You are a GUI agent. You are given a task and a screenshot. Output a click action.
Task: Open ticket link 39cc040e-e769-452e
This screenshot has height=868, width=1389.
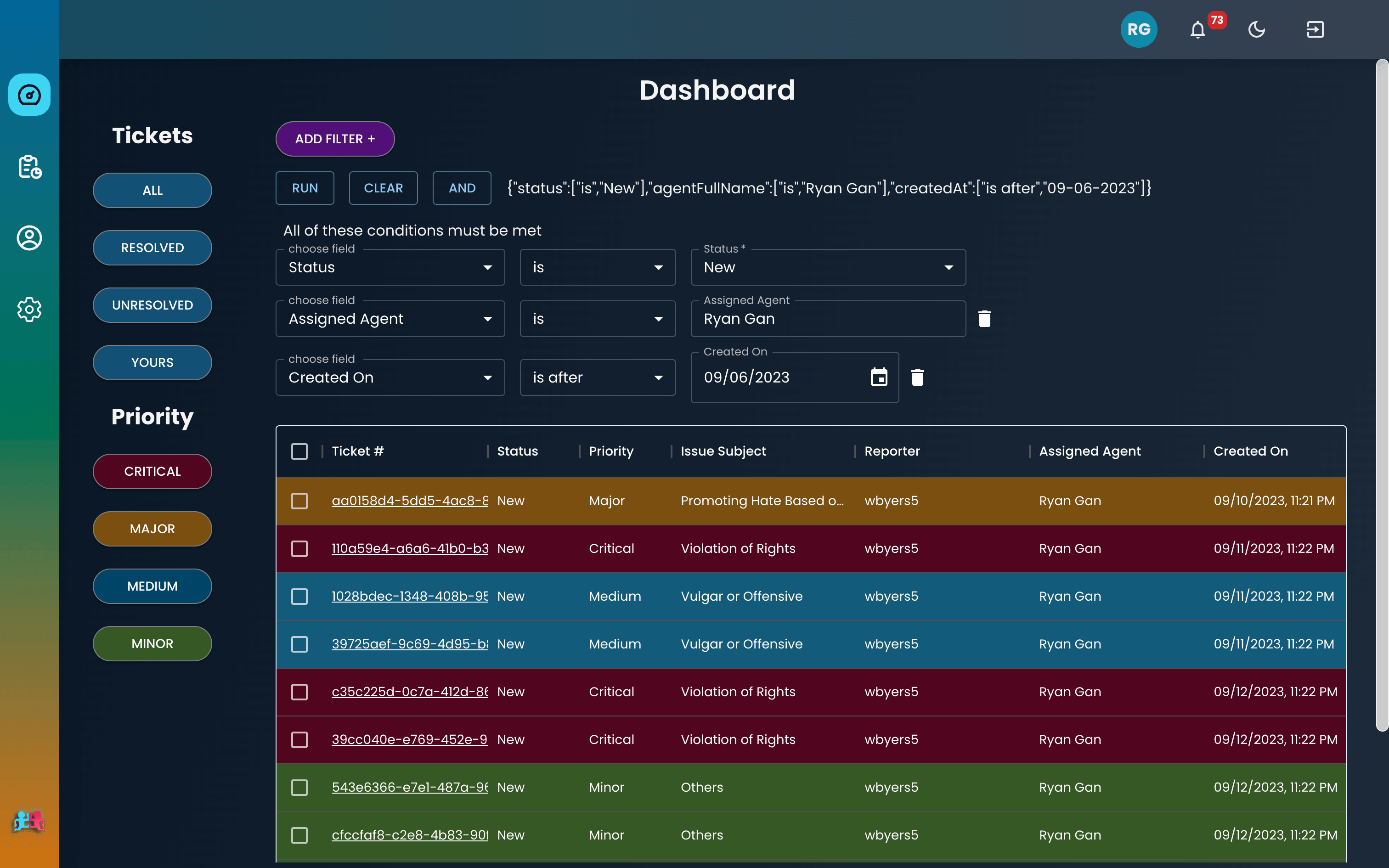tap(410, 739)
